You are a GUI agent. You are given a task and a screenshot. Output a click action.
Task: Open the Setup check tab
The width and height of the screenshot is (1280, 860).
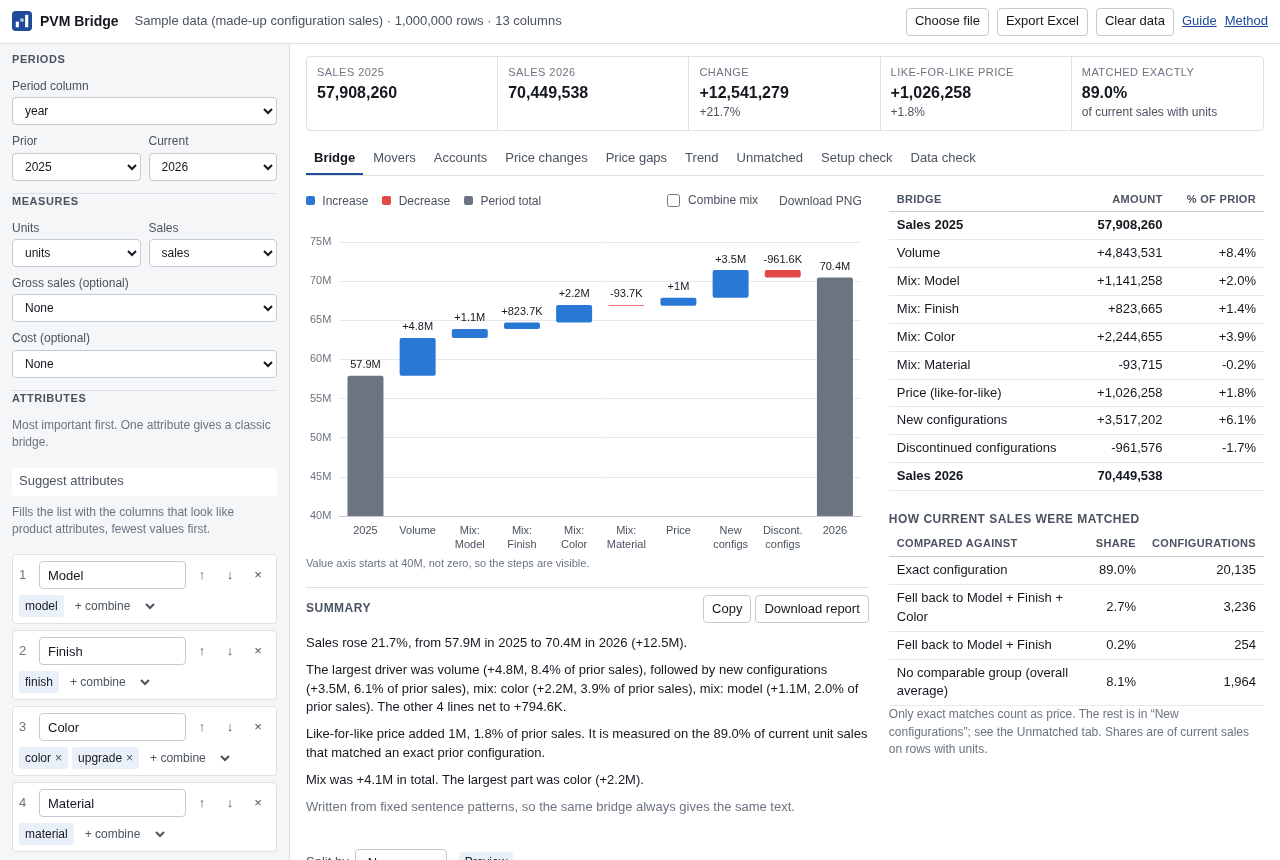(857, 158)
